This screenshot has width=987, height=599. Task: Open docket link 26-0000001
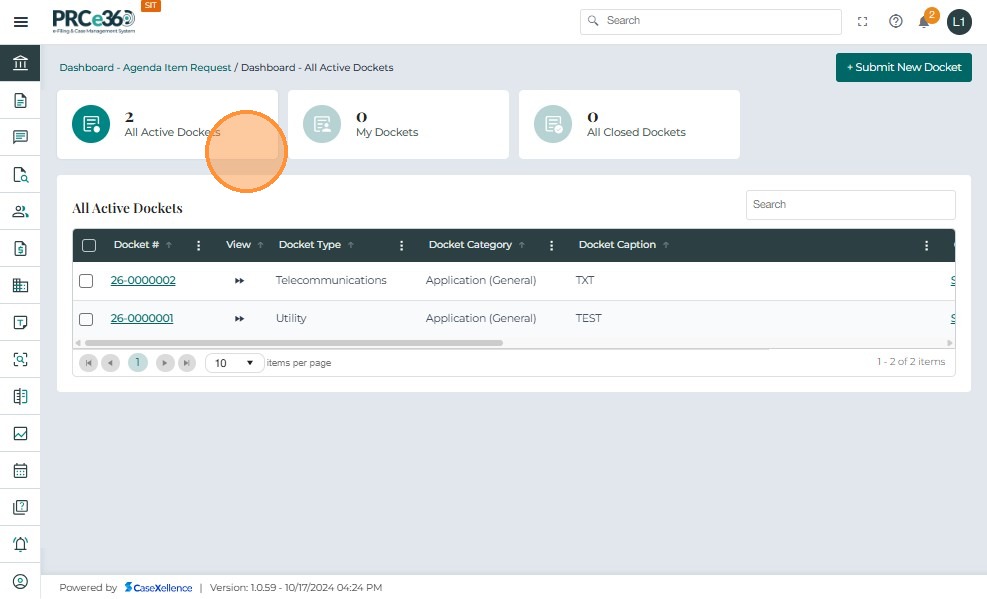tap(142, 319)
